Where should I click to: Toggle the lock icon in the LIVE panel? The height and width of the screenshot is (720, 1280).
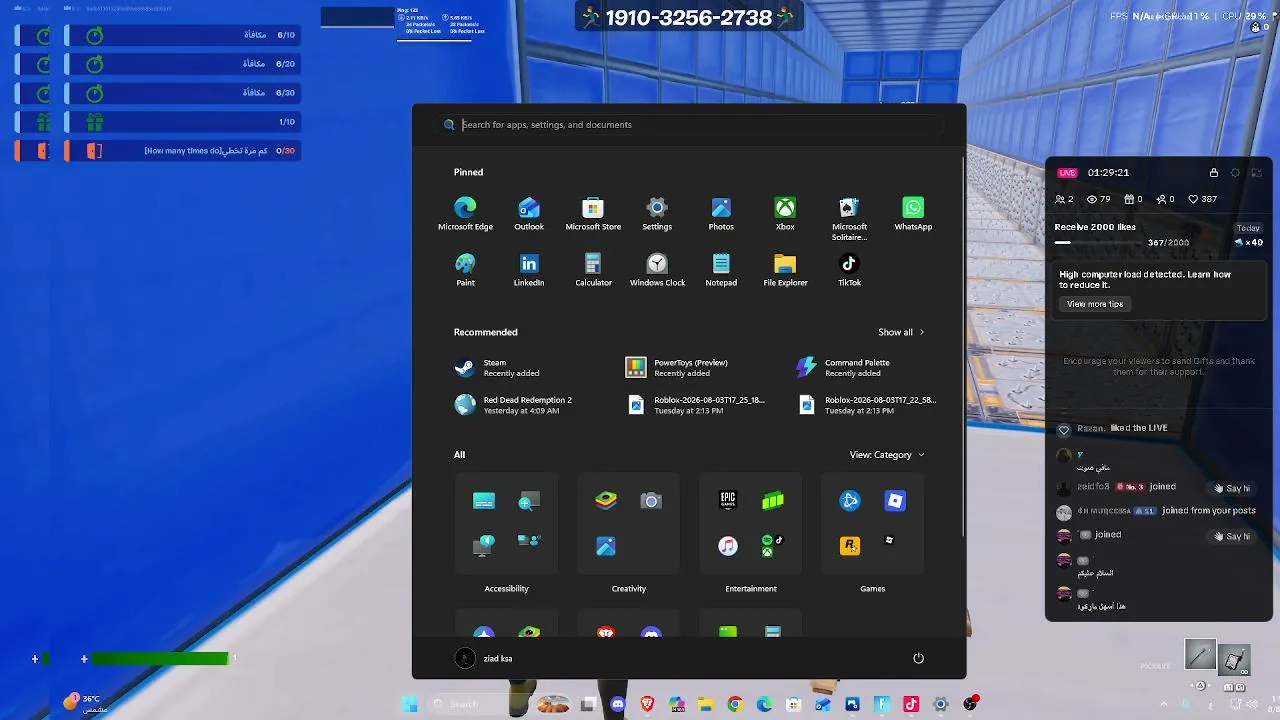(1214, 172)
